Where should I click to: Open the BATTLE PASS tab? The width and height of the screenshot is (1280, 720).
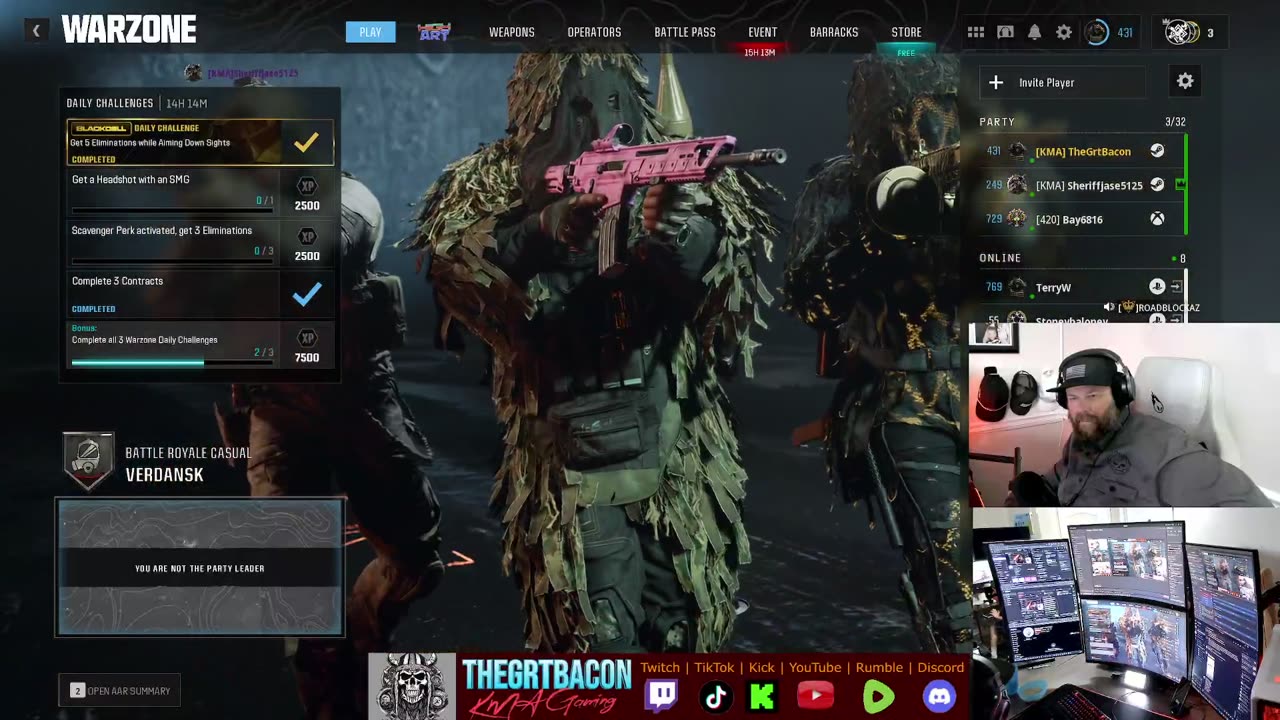(685, 32)
